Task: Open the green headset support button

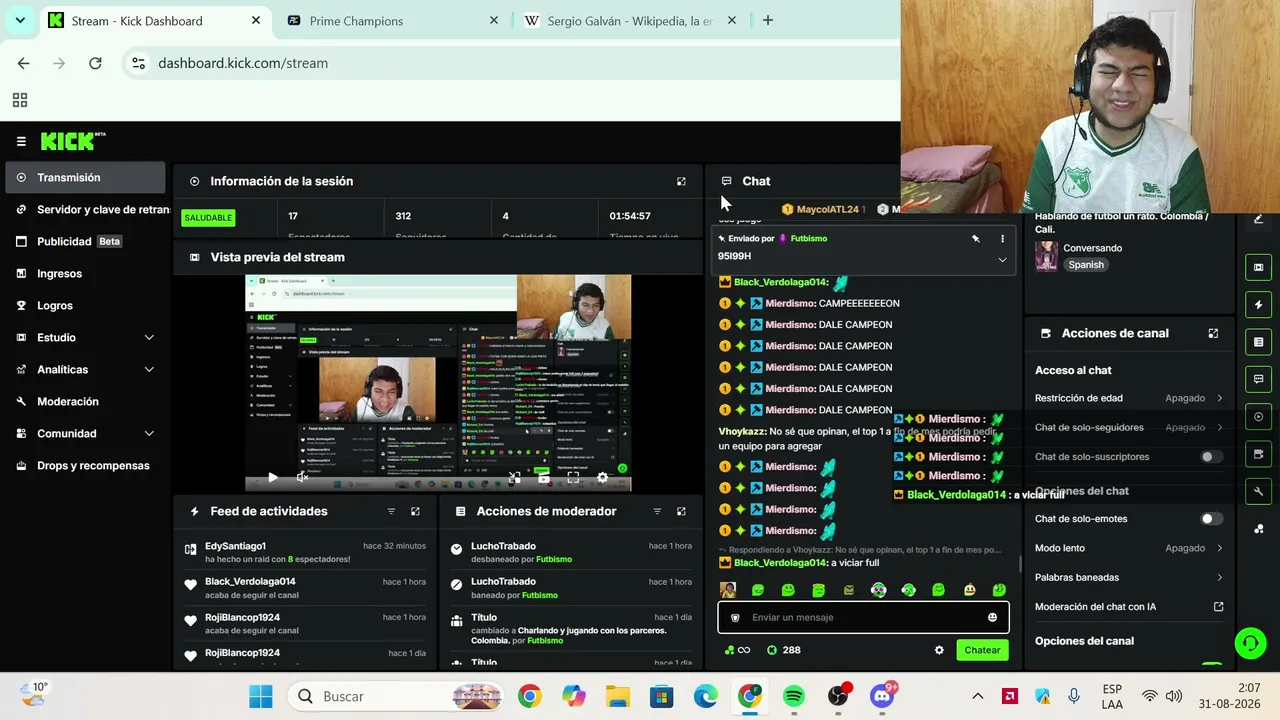Action: click(x=1250, y=643)
